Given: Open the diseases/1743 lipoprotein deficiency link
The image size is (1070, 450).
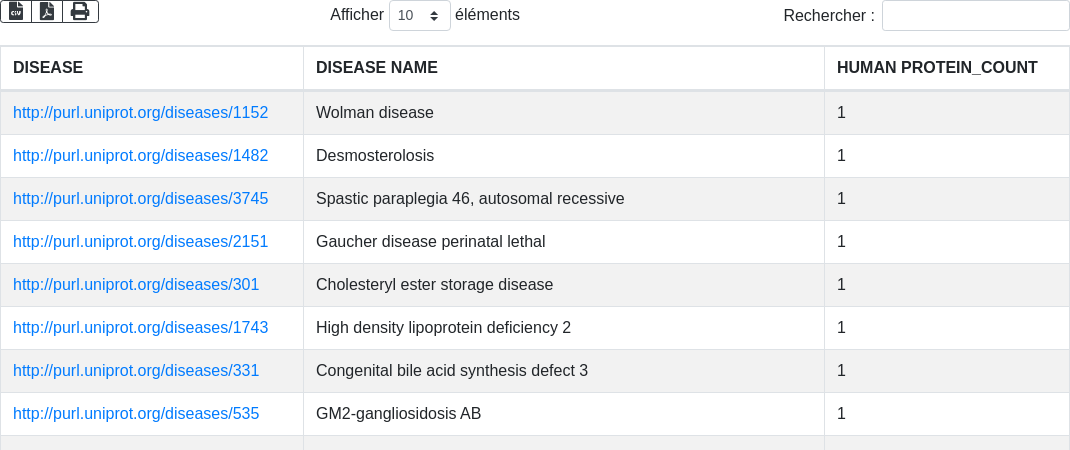Looking at the screenshot, I should tap(141, 328).
